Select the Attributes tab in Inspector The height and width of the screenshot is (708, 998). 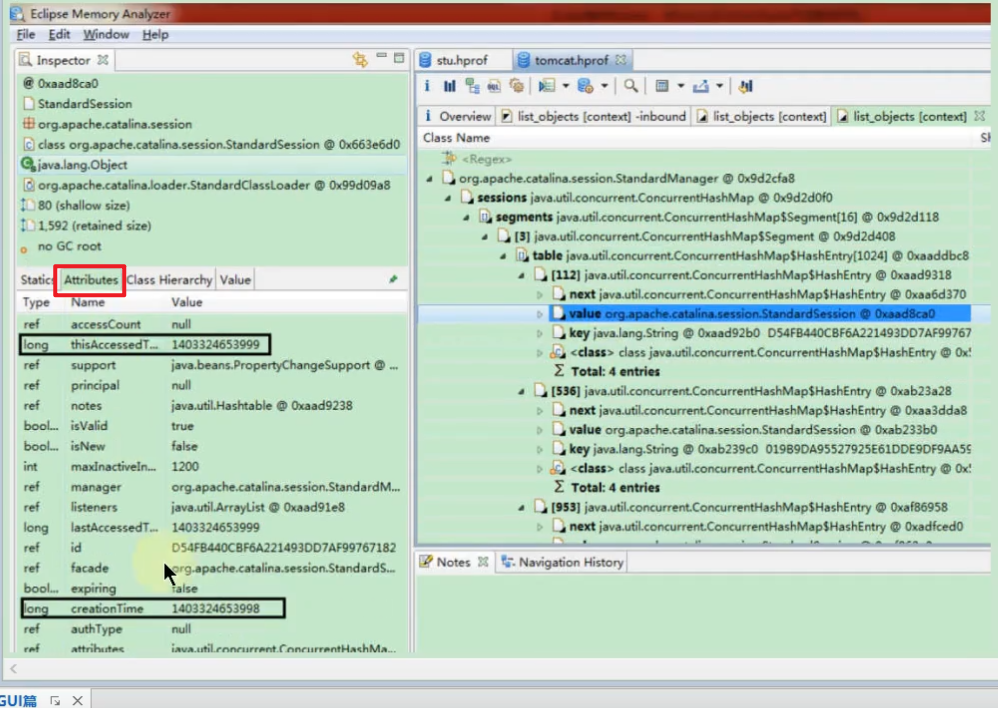[90, 280]
